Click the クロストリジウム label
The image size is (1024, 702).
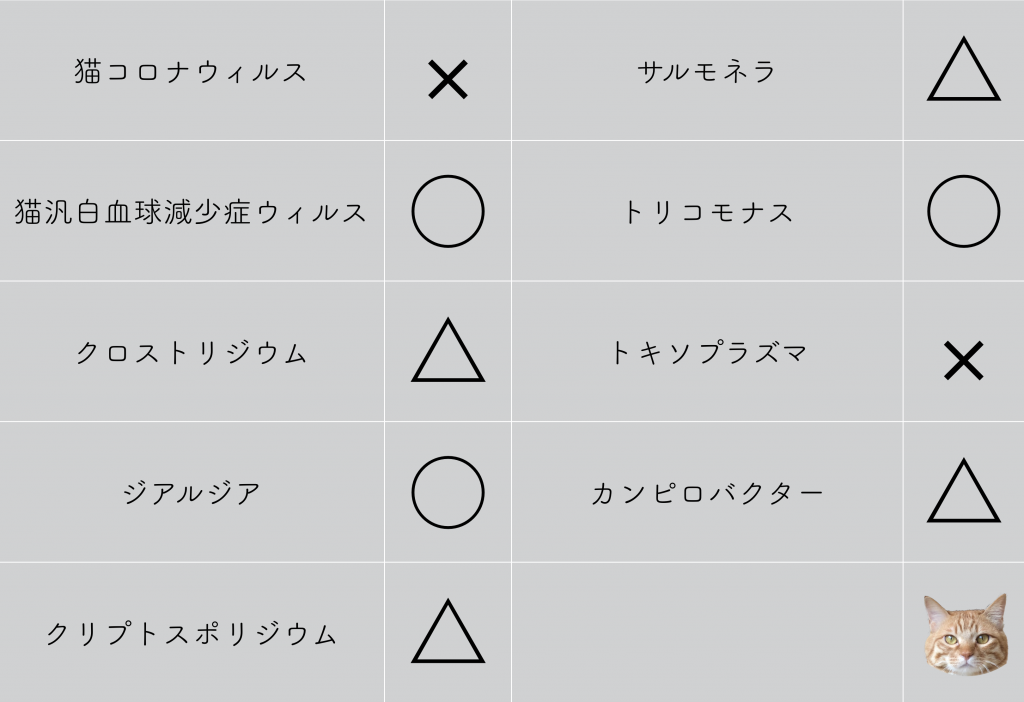(191, 353)
